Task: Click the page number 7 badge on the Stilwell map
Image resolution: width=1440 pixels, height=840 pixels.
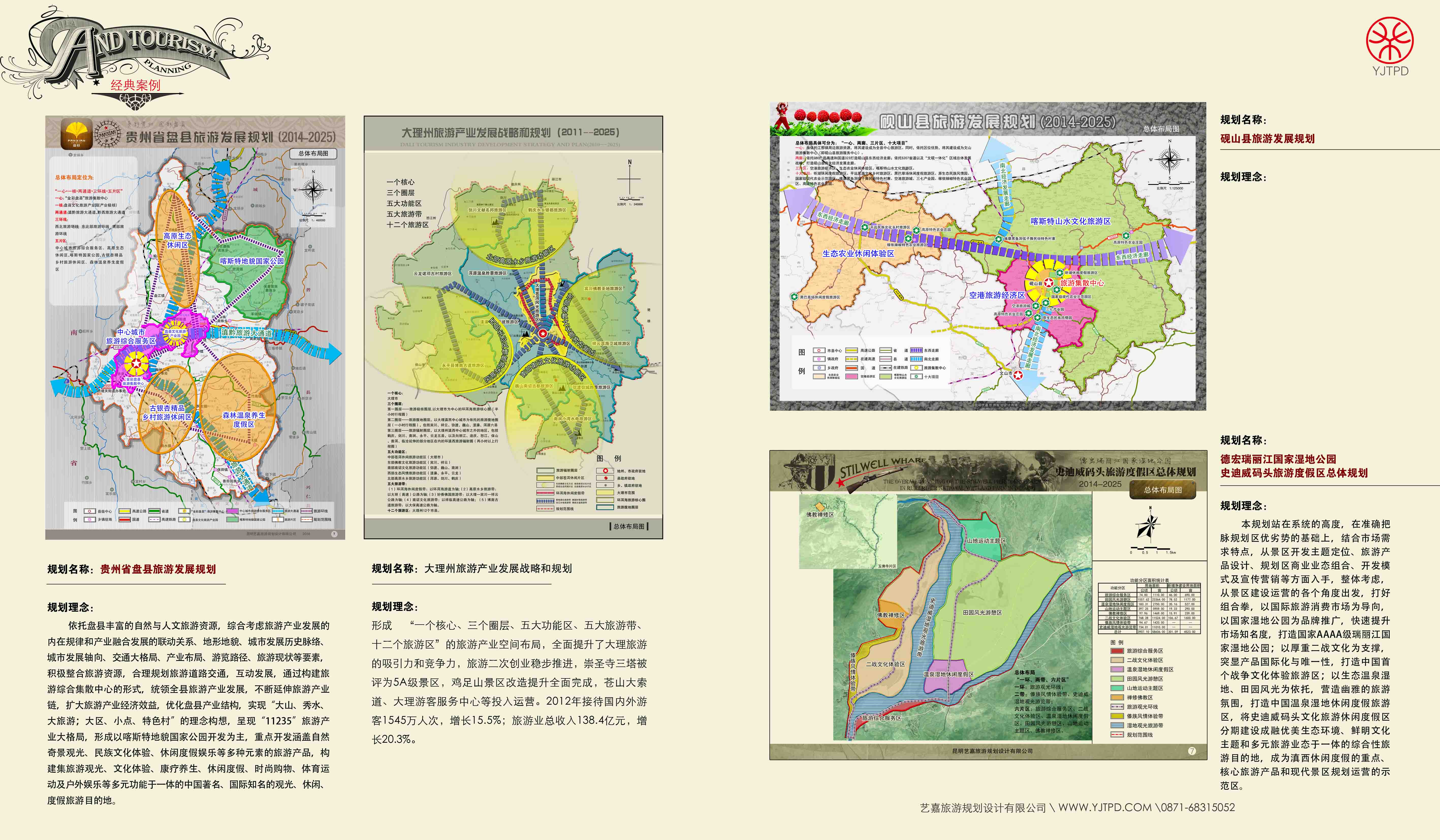Action: click(1192, 751)
